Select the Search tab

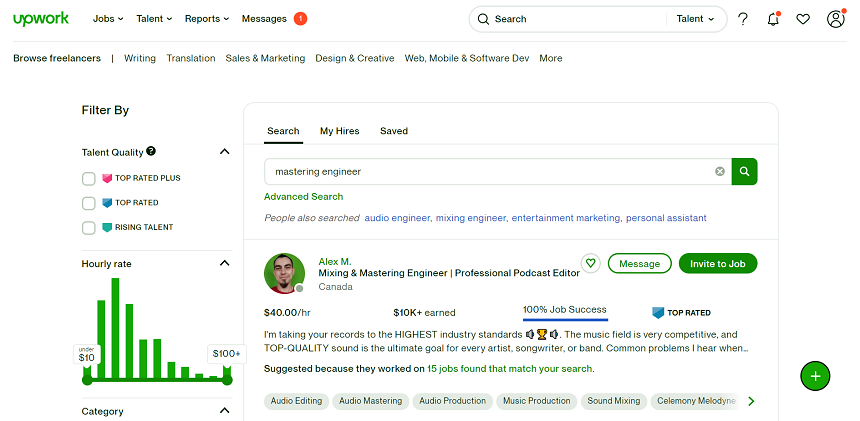click(x=283, y=131)
